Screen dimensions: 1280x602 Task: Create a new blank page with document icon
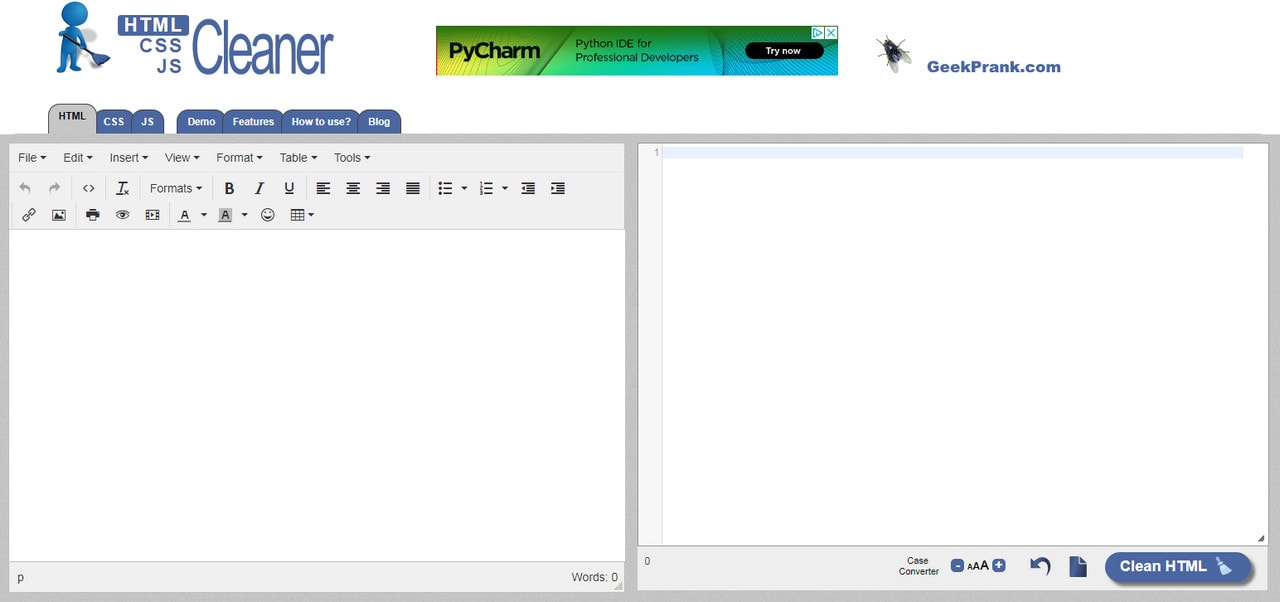(x=1078, y=566)
